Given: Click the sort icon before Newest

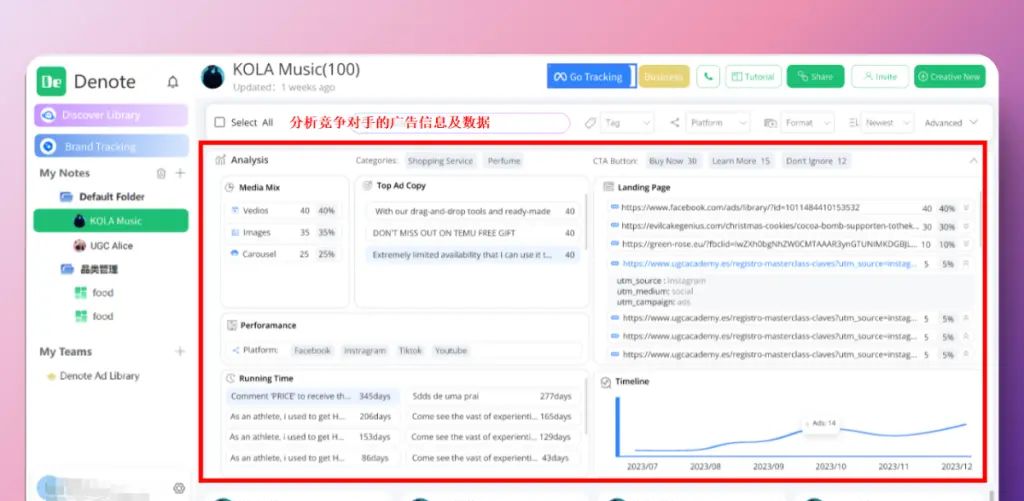Looking at the screenshot, I should (853, 123).
